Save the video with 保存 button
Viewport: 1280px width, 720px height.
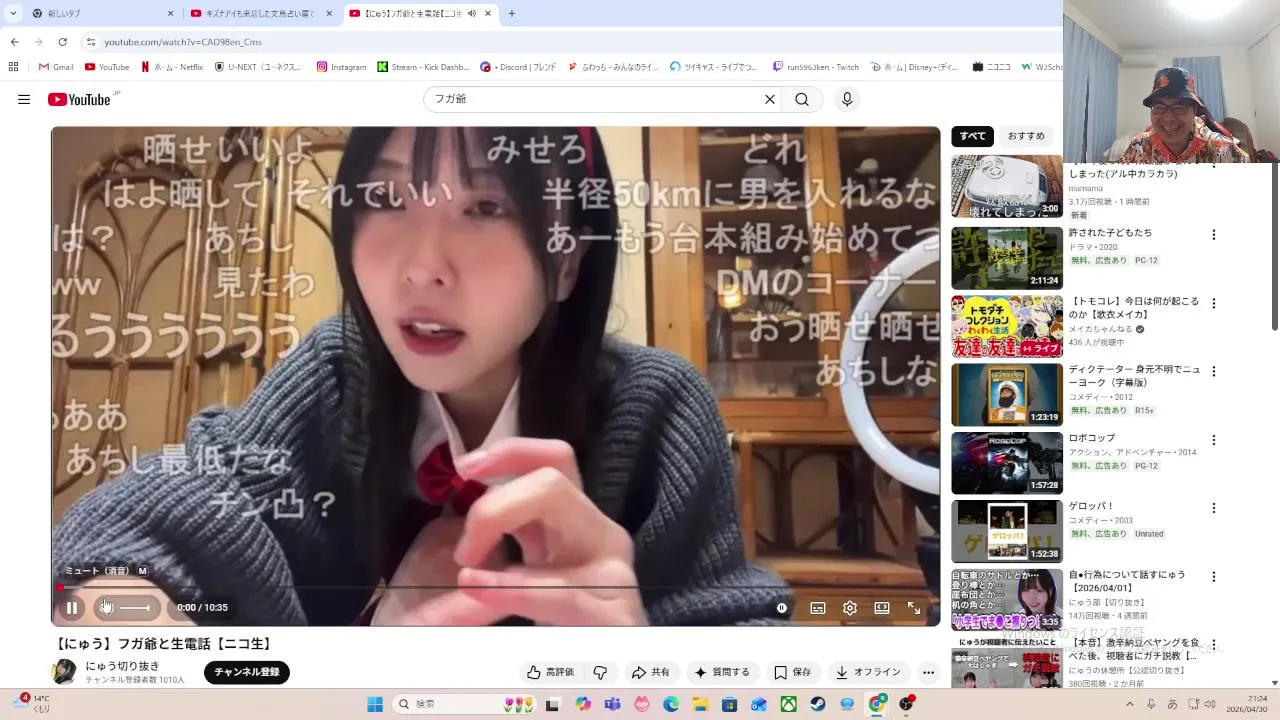(792, 672)
